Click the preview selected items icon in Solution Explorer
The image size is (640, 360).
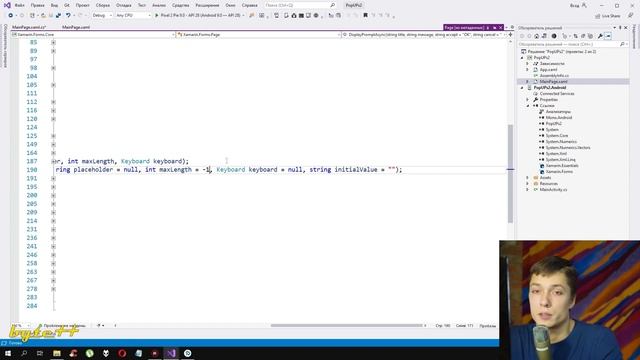[x=608, y=36]
